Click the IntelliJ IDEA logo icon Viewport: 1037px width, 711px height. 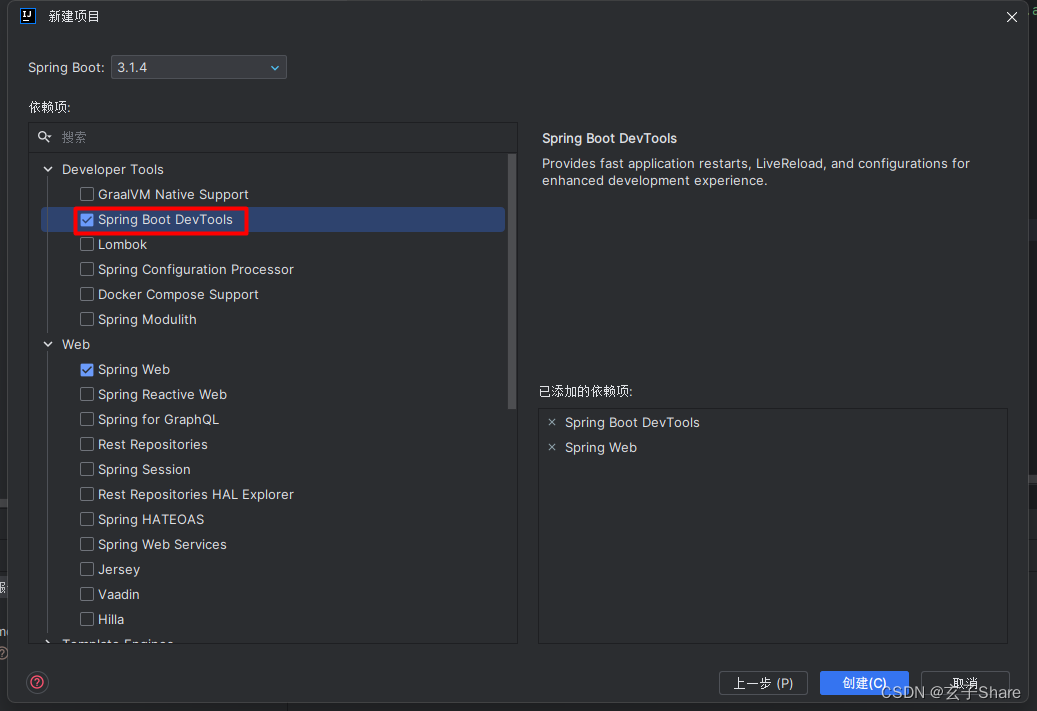[28, 16]
